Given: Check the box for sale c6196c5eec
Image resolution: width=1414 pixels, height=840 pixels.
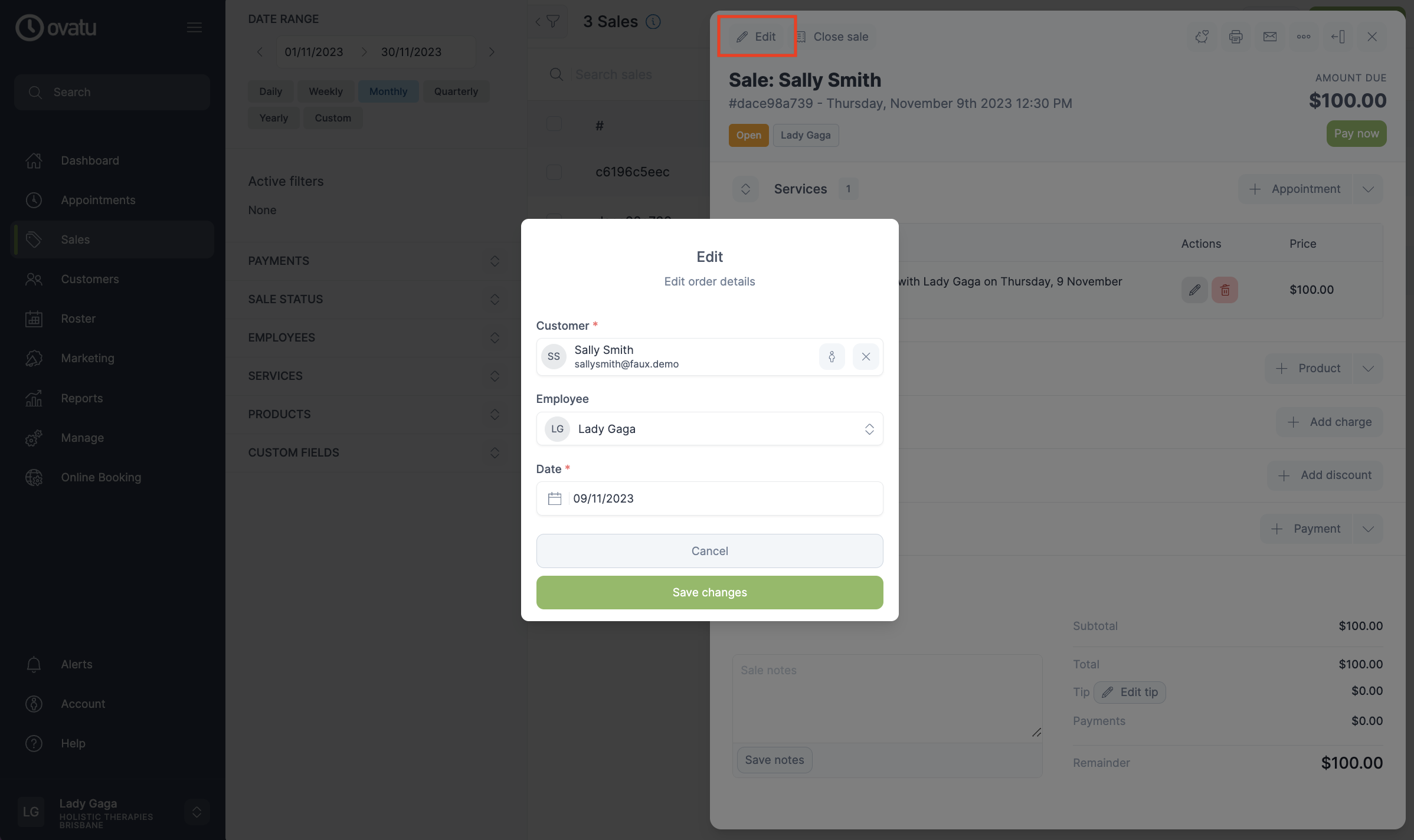Looking at the screenshot, I should (x=554, y=172).
